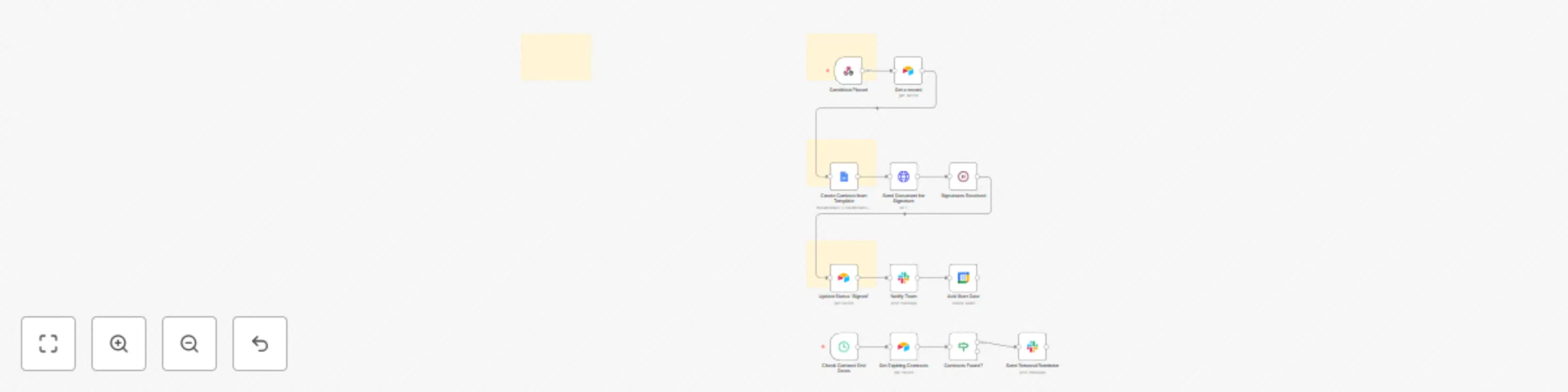The height and width of the screenshot is (392, 1568).
Task: Select the Slack Send Renewal Reminder node
Action: click(1032, 347)
